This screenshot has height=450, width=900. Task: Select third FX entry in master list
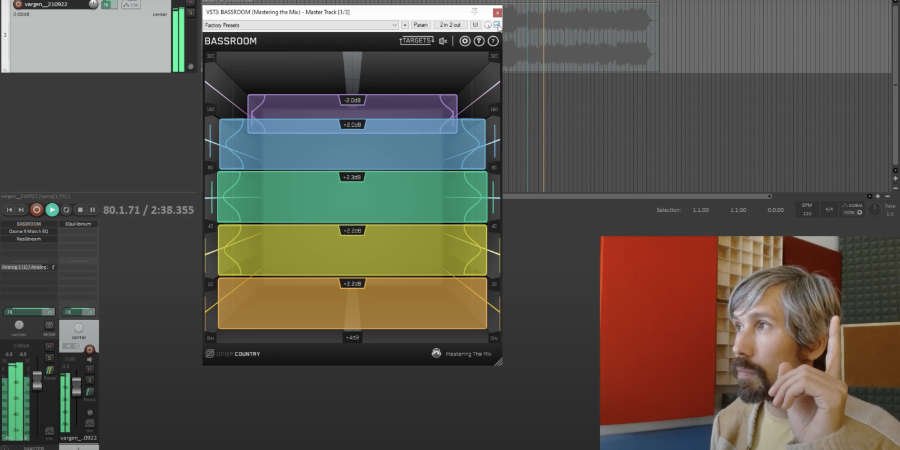(x=29, y=239)
